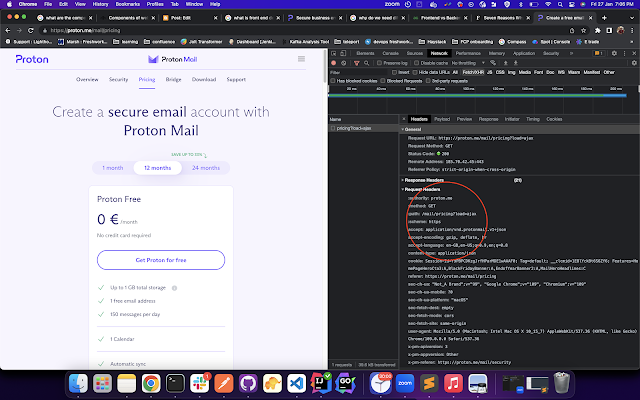Check Blocked Requests checkbox
640x400 pixels.
[x=383, y=81]
